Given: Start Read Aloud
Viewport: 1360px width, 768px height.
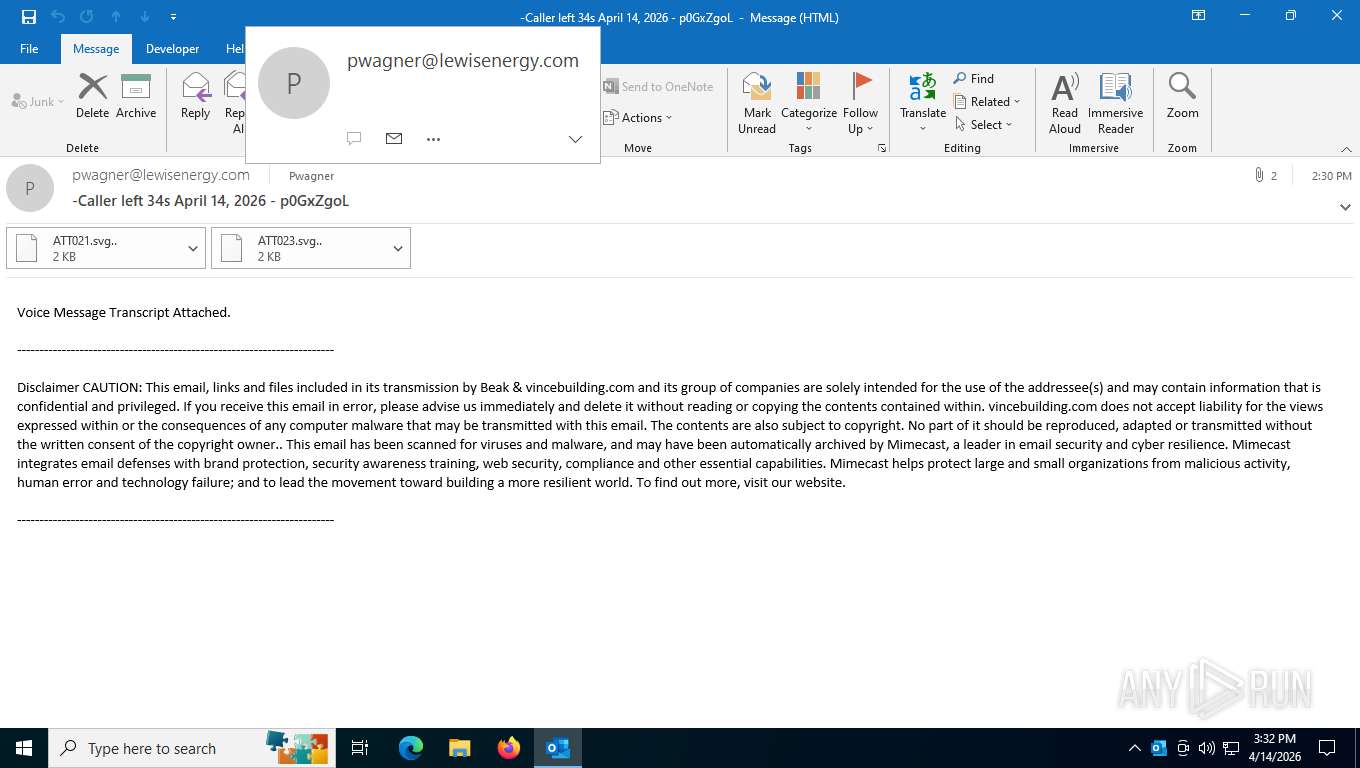Looking at the screenshot, I should pyautogui.click(x=1065, y=103).
